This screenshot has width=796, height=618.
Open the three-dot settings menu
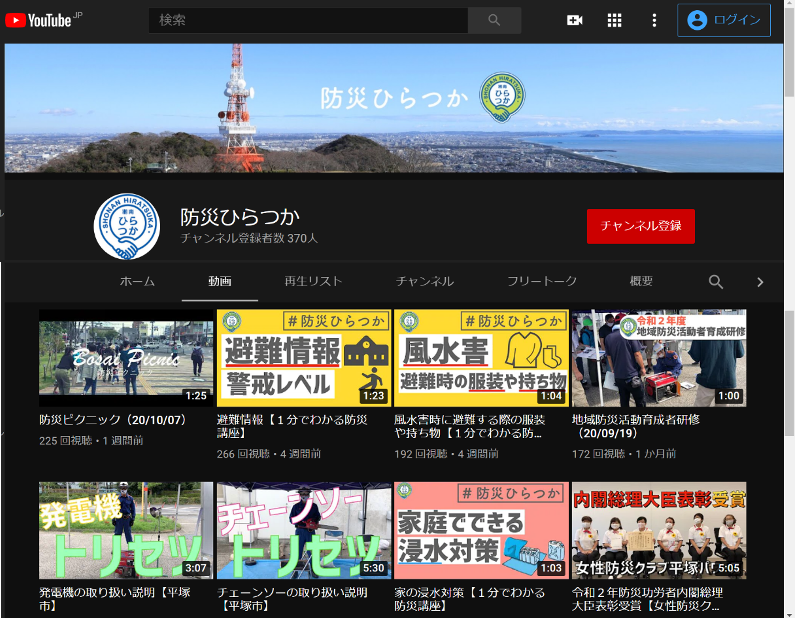pyautogui.click(x=654, y=20)
